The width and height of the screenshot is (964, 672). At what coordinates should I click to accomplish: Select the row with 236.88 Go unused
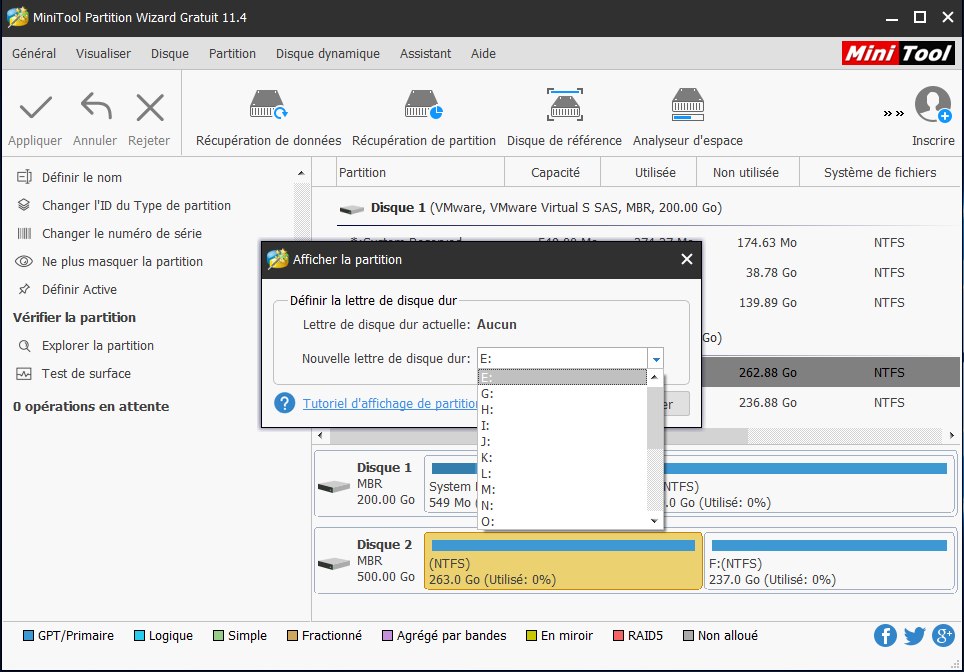[831, 403]
